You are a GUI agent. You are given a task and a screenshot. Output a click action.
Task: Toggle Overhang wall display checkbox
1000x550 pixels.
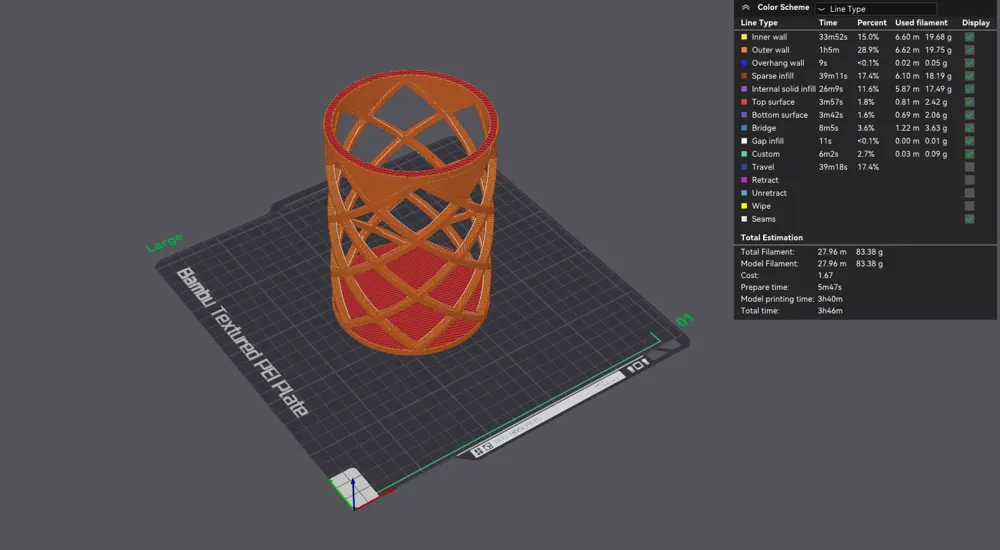pos(969,63)
